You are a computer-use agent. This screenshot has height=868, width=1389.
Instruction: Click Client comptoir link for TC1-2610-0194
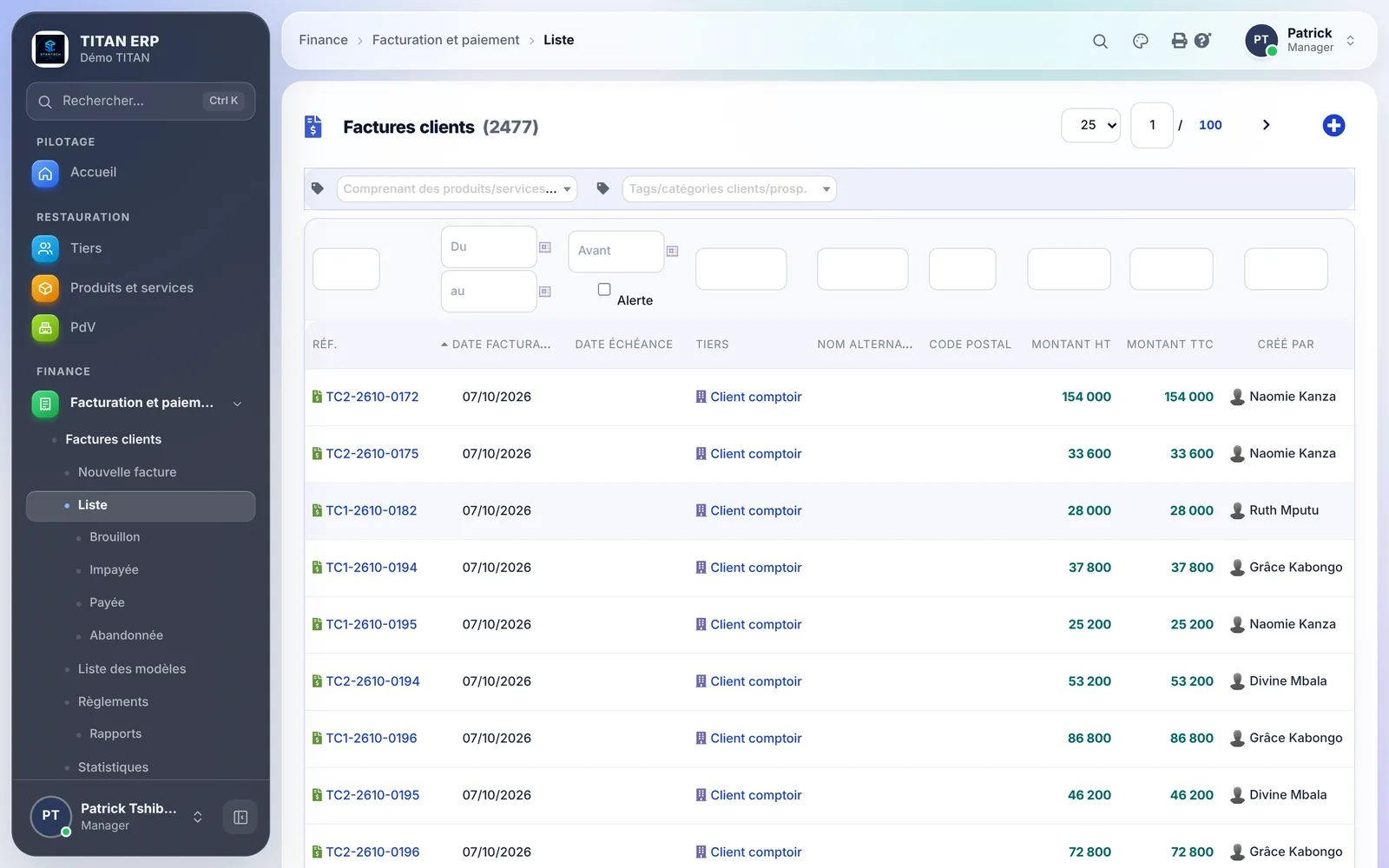(x=756, y=568)
